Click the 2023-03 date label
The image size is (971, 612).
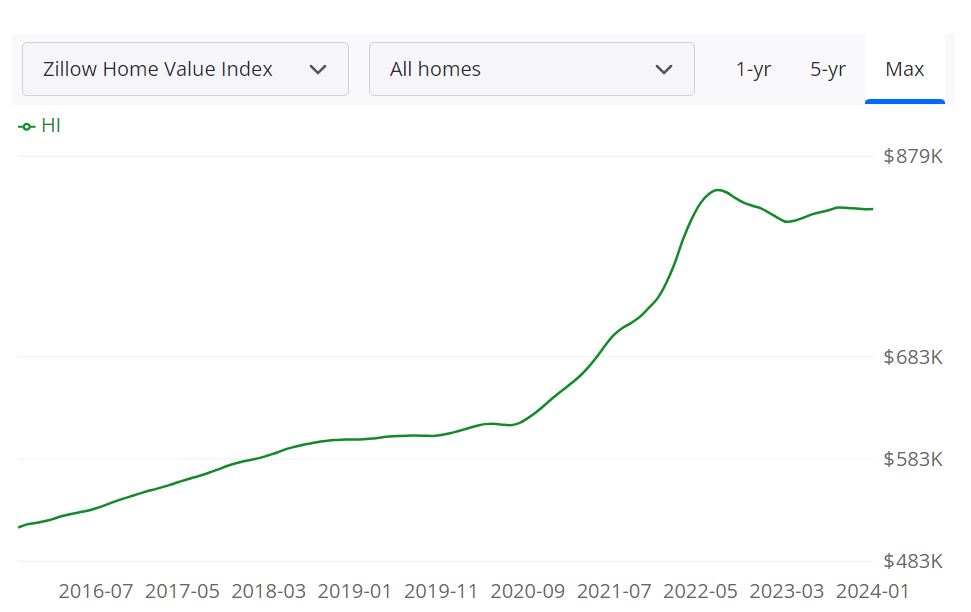tap(786, 591)
